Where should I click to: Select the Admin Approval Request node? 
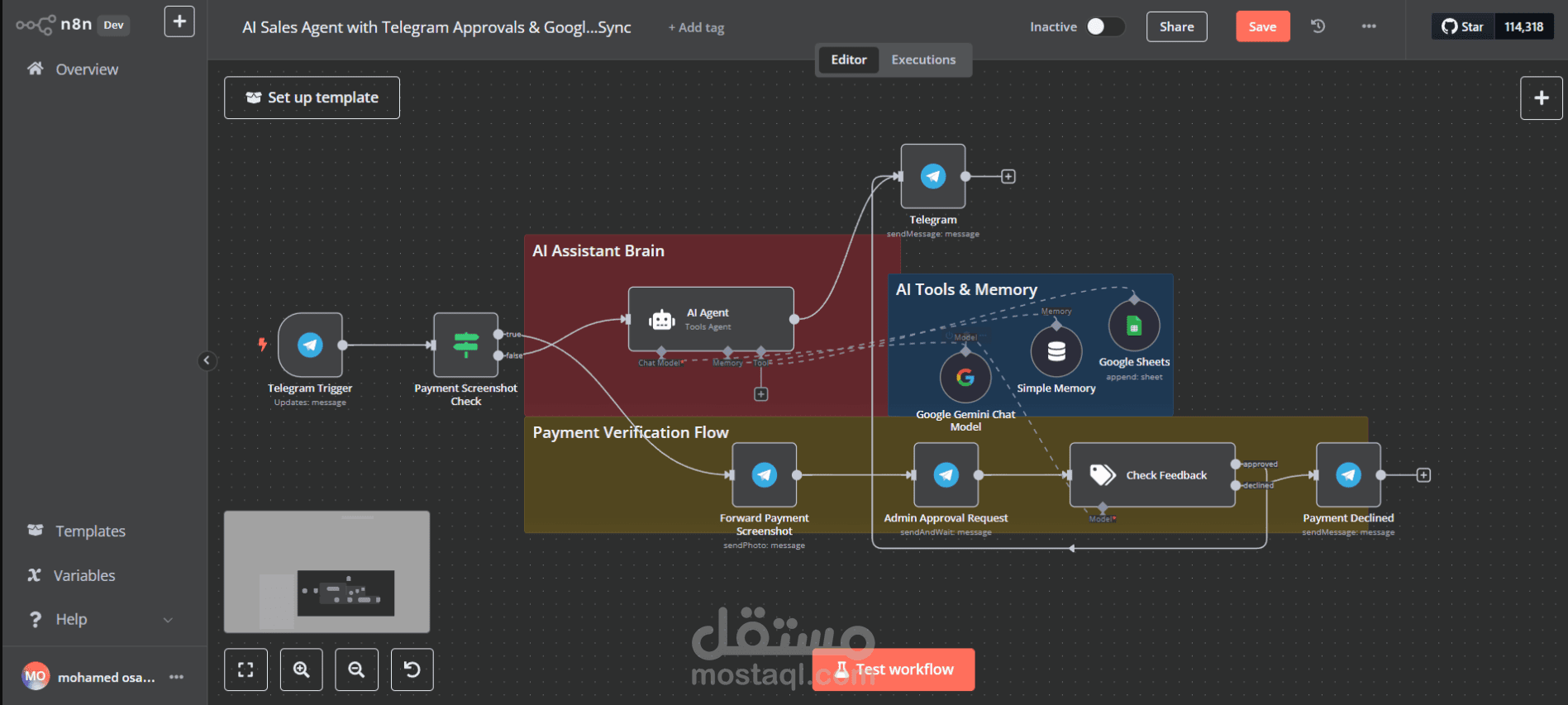[946, 474]
